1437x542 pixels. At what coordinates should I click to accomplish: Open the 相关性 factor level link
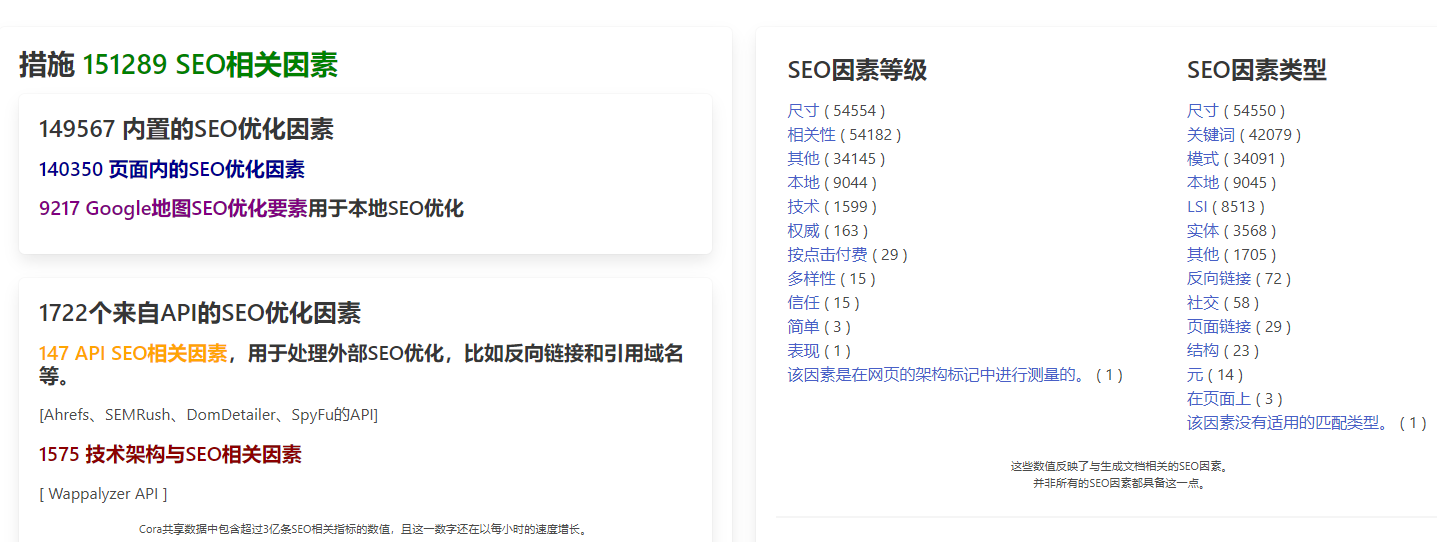pyautogui.click(x=811, y=135)
